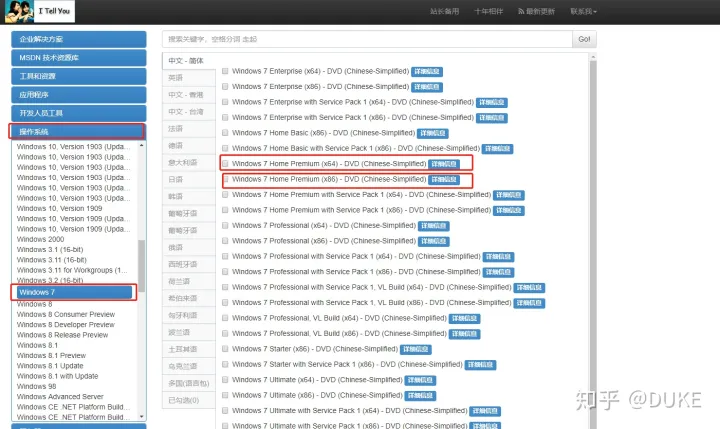The image size is (720, 429).
Task: Switch to the 中文 - 简体 language tab
Action: pos(189,61)
